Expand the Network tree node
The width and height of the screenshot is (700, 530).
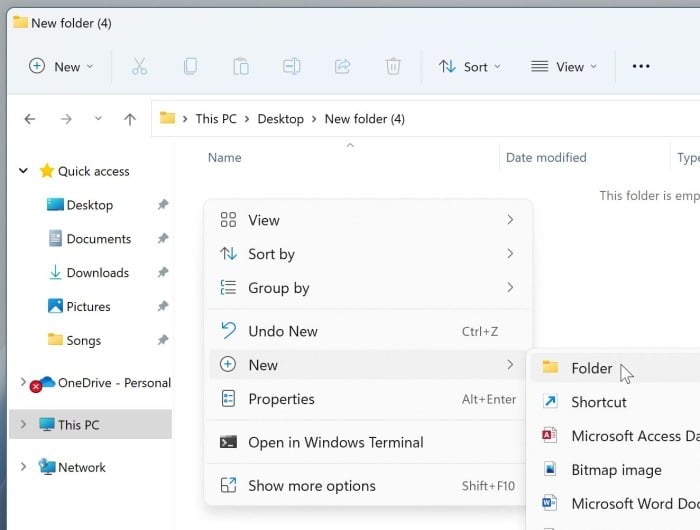click(23, 467)
